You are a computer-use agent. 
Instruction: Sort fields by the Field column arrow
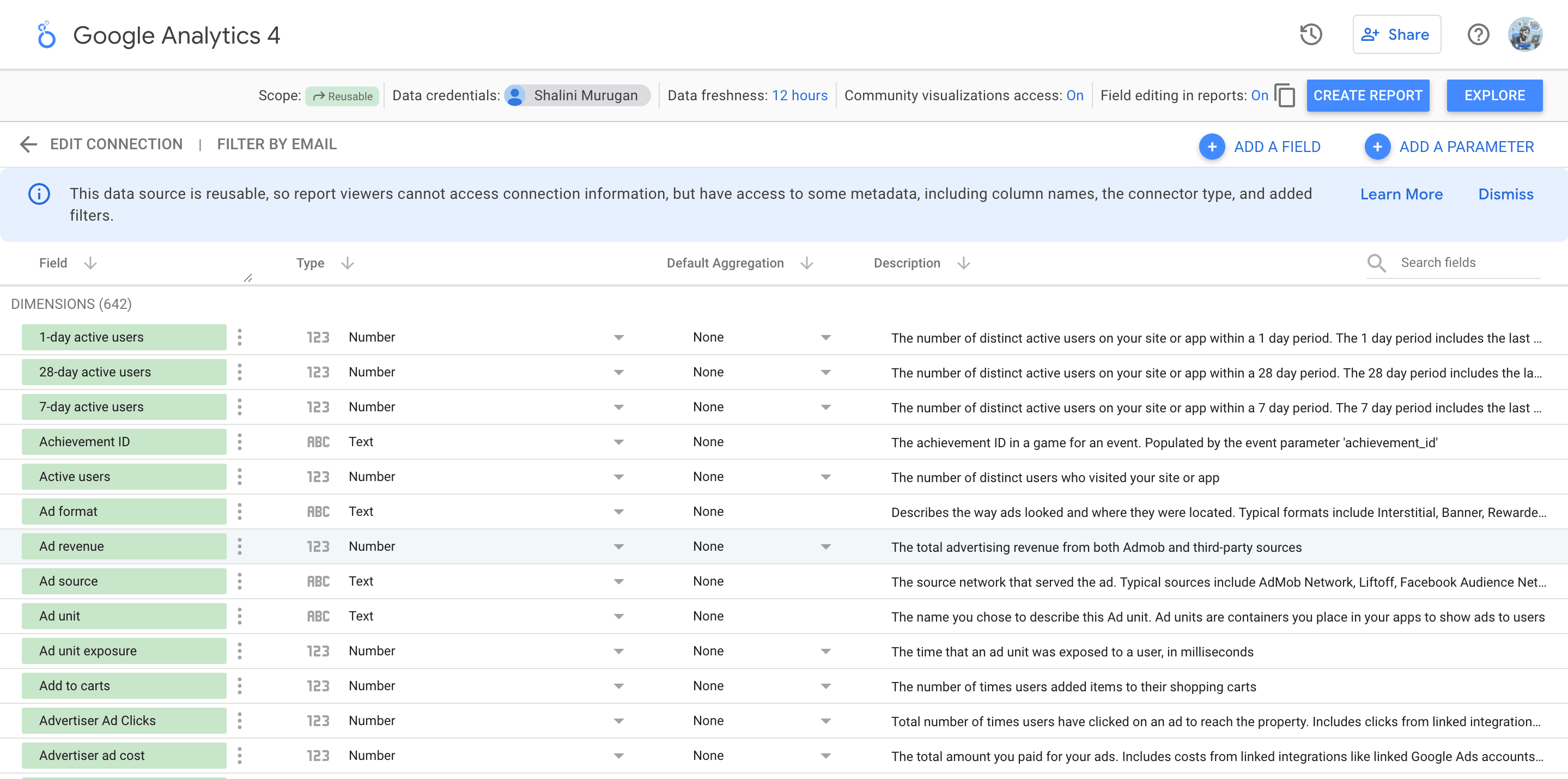(x=90, y=263)
